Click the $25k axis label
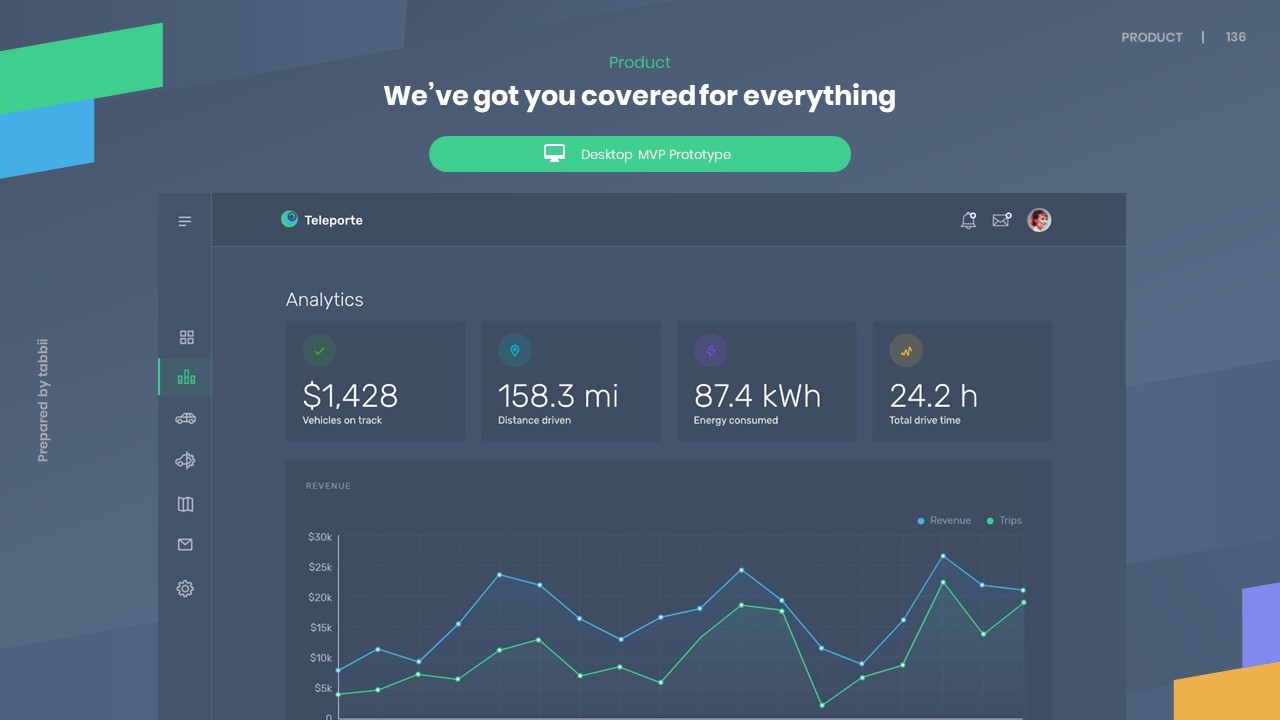Image resolution: width=1280 pixels, height=720 pixels. pos(320,567)
